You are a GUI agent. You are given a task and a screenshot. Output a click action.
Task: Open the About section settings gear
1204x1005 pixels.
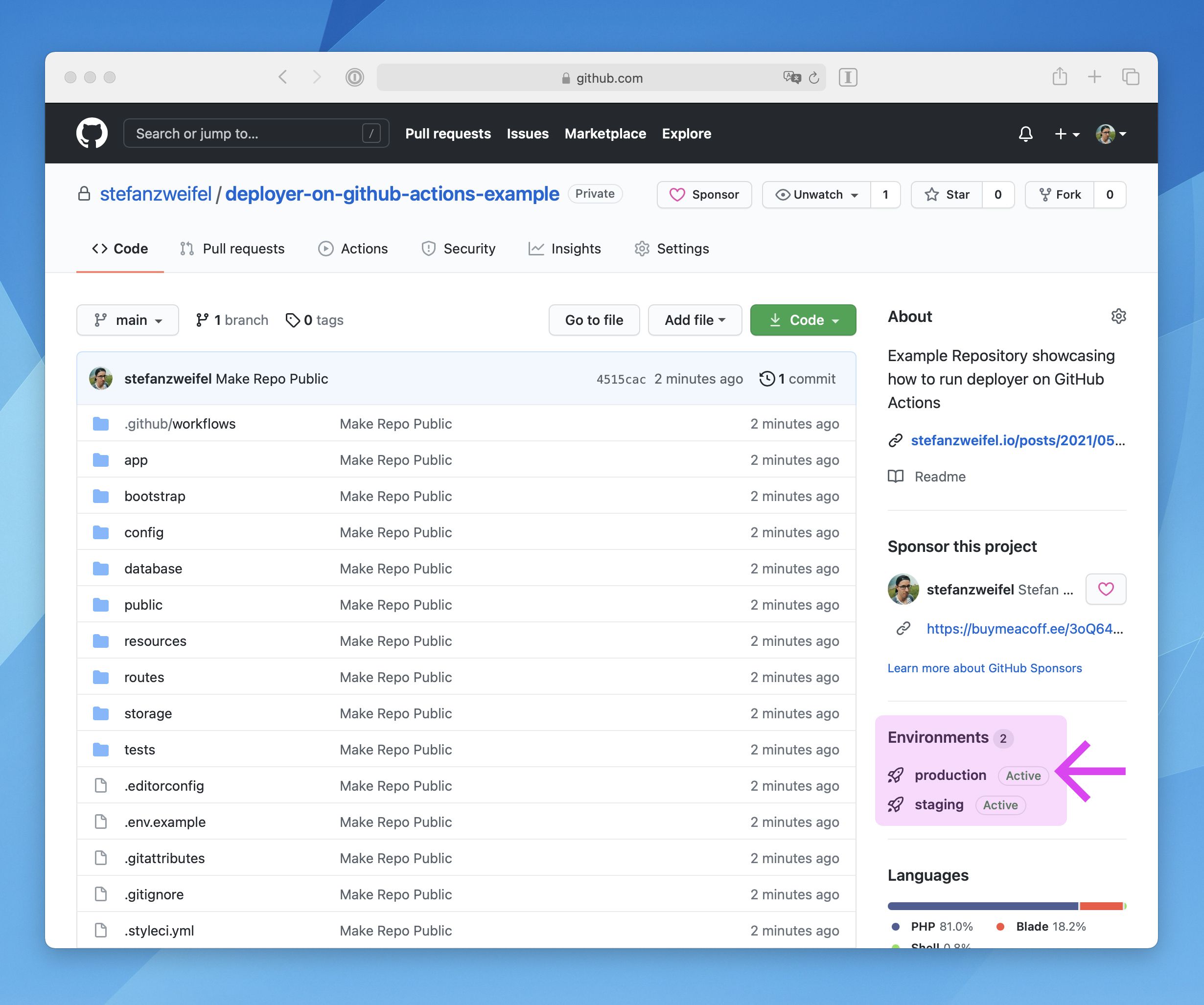[x=1118, y=317]
